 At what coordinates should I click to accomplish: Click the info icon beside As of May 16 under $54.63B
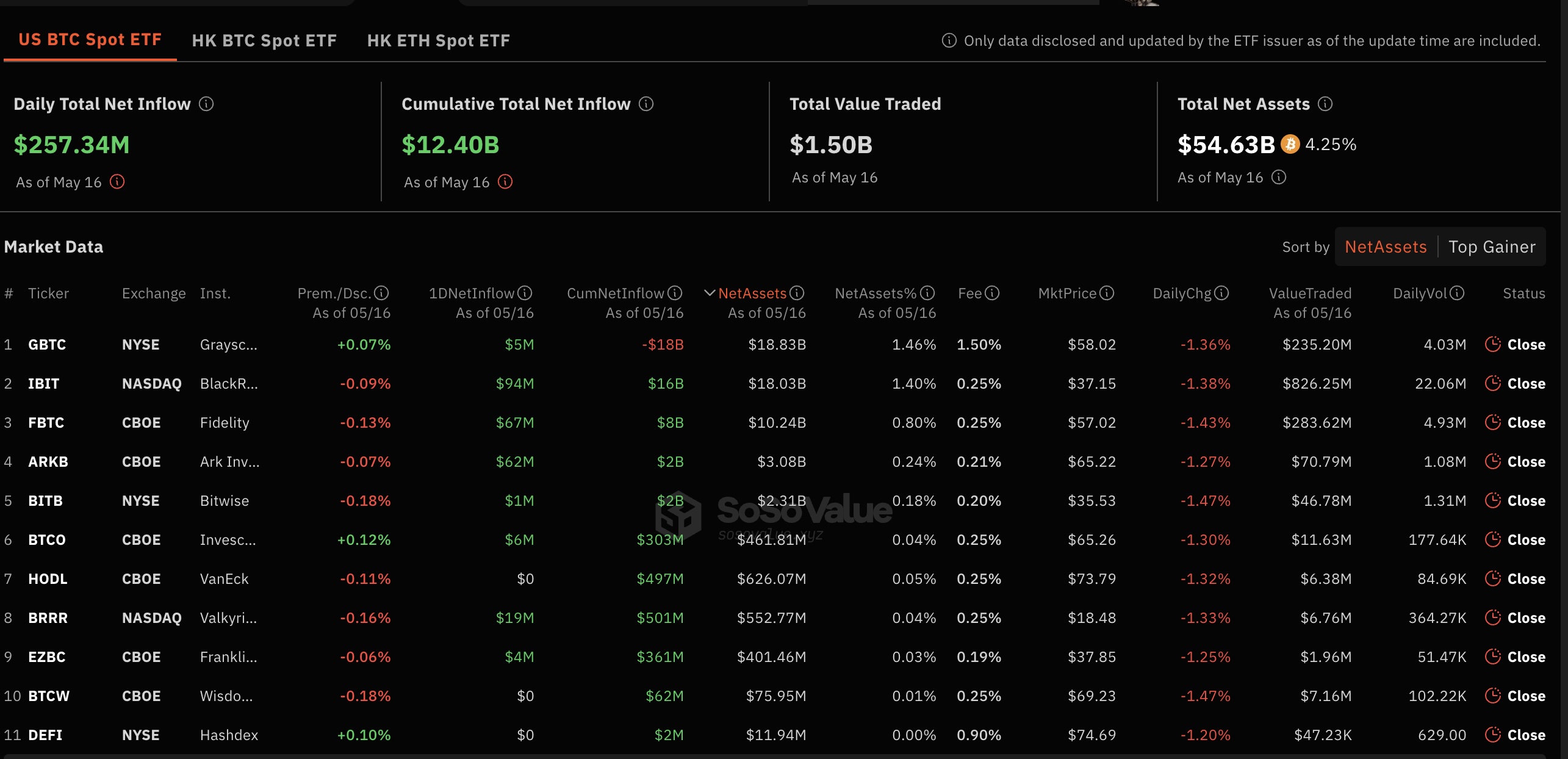point(1279,177)
